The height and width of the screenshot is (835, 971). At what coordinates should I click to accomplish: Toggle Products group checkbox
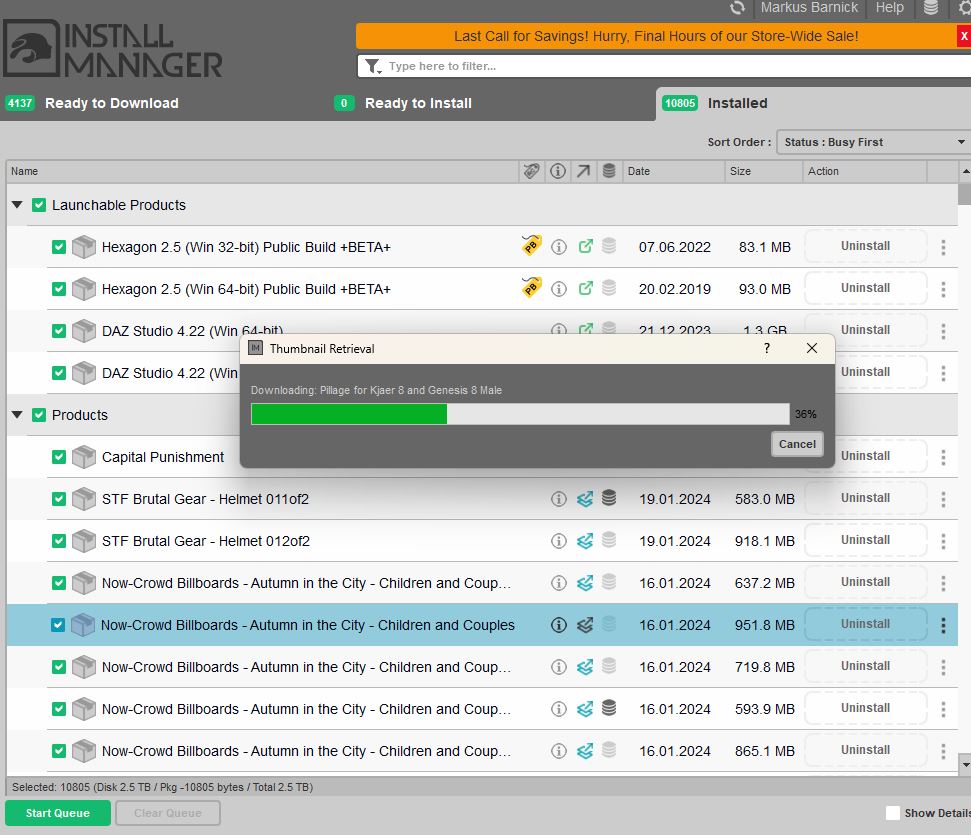click(x=39, y=415)
